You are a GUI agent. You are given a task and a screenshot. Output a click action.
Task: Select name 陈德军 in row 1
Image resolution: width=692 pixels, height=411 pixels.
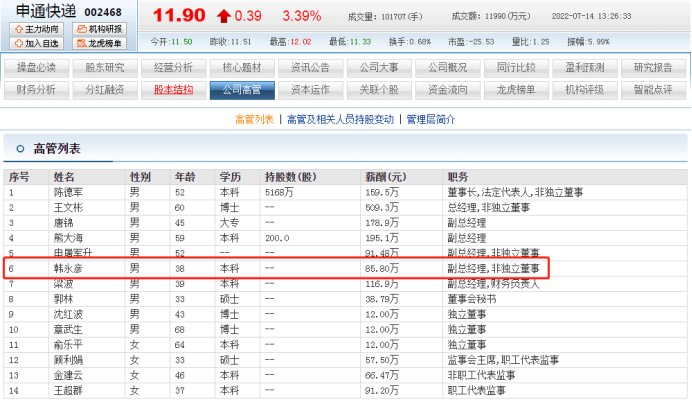tap(68, 192)
